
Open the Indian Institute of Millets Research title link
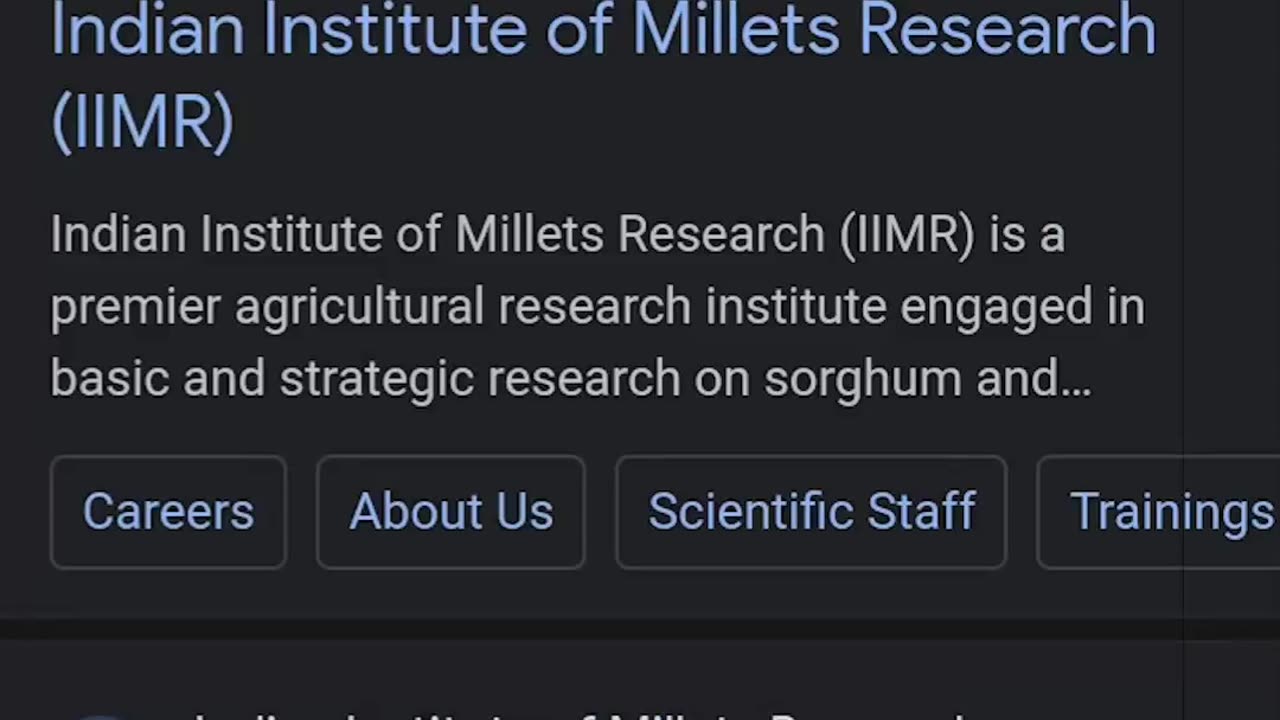coord(603,75)
